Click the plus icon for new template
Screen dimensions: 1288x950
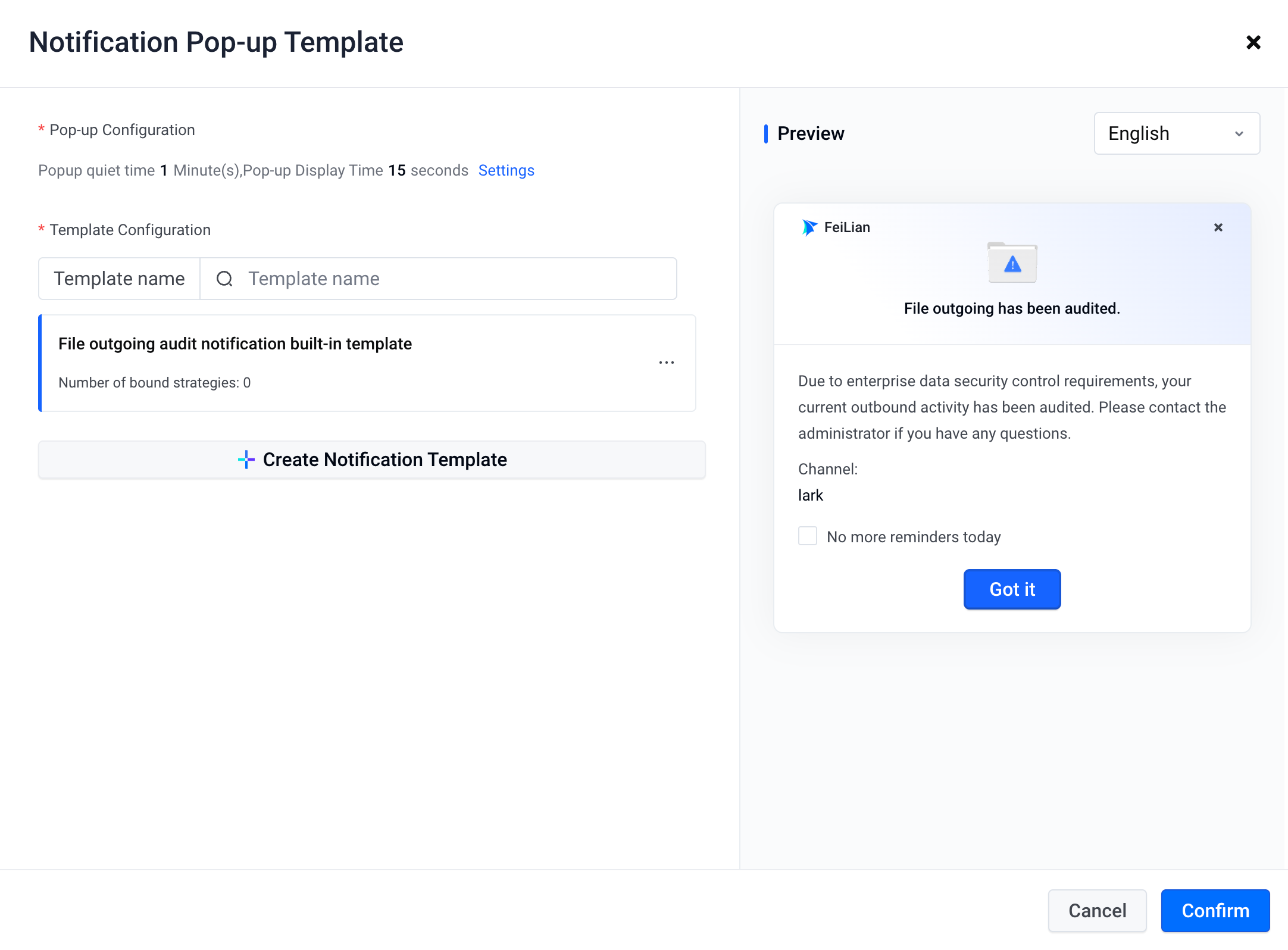pos(246,460)
